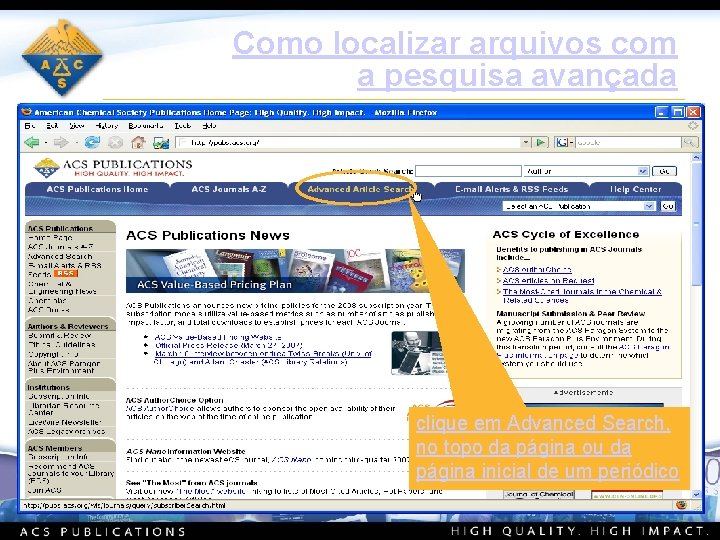Click the browser Forward arrow

(61, 142)
